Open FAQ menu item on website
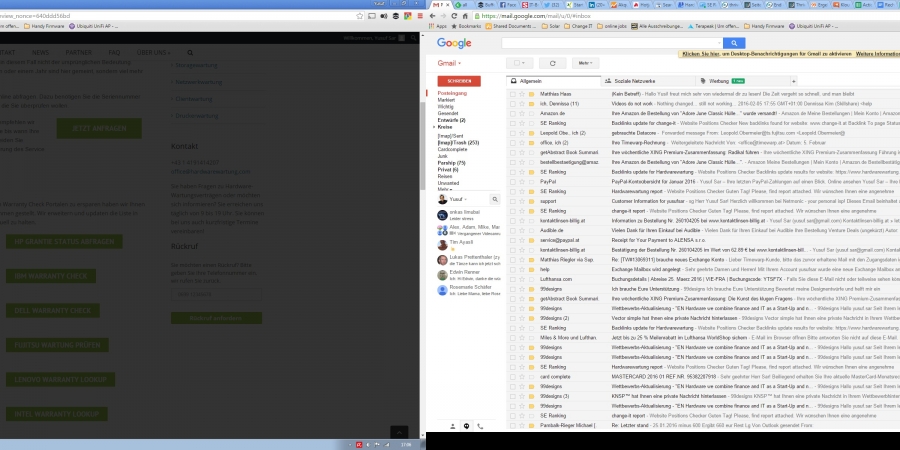 coord(114,52)
